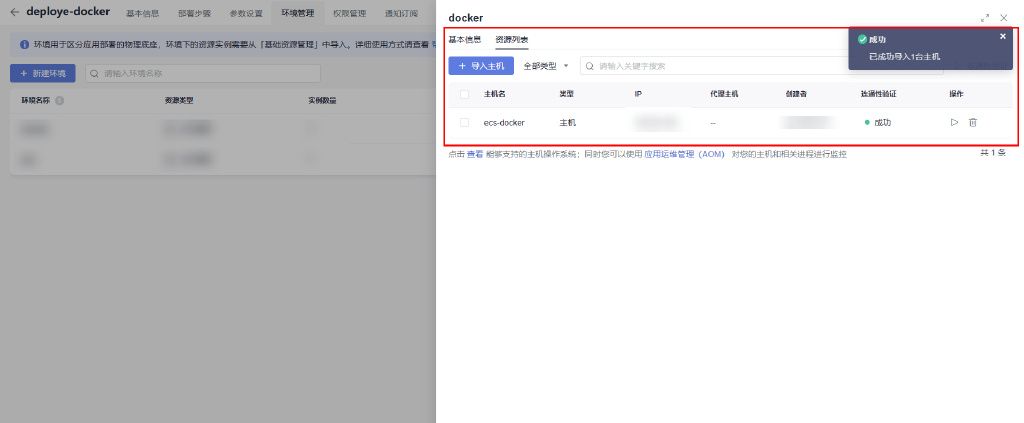Close the docker side panel
The image size is (1024, 423).
click(1004, 18)
